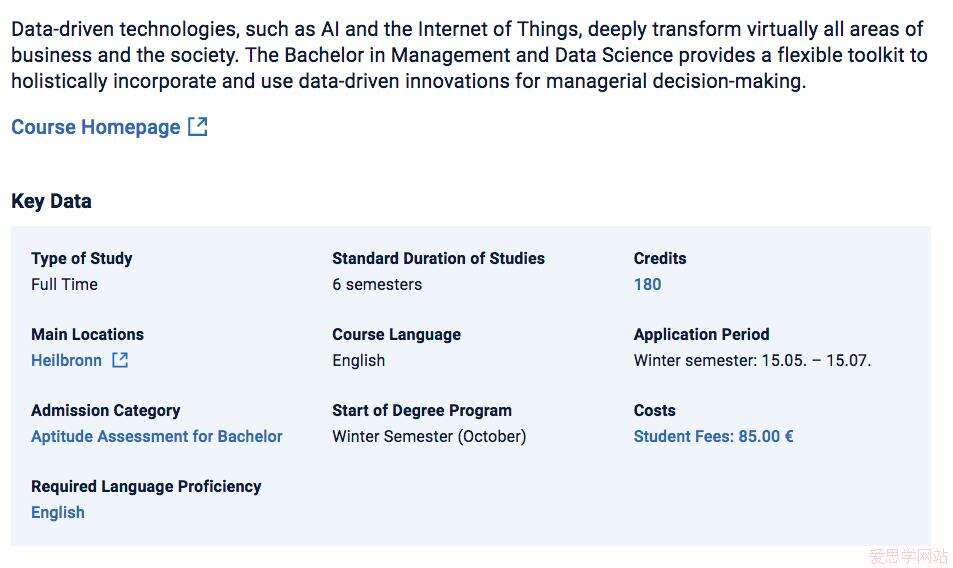Click English under Course Language
The height and width of the screenshot is (568, 953).
point(358,360)
